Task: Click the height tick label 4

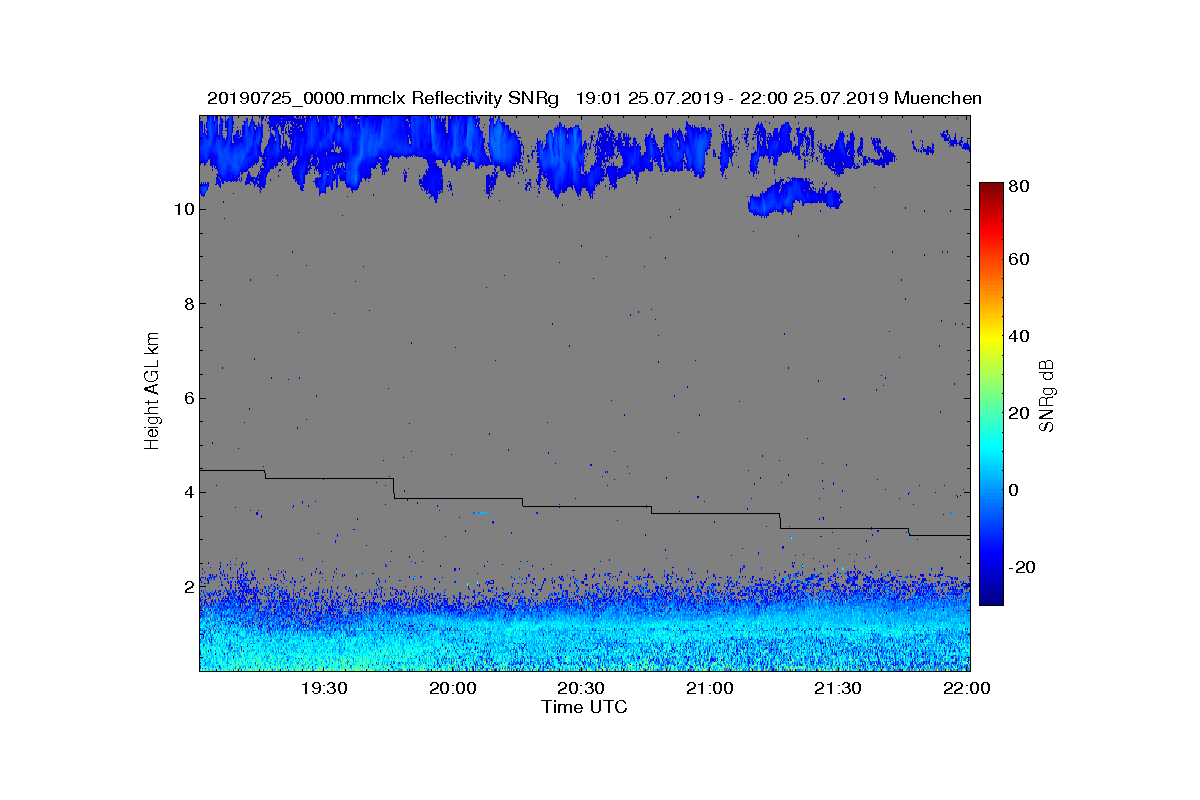Action: click(x=188, y=492)
